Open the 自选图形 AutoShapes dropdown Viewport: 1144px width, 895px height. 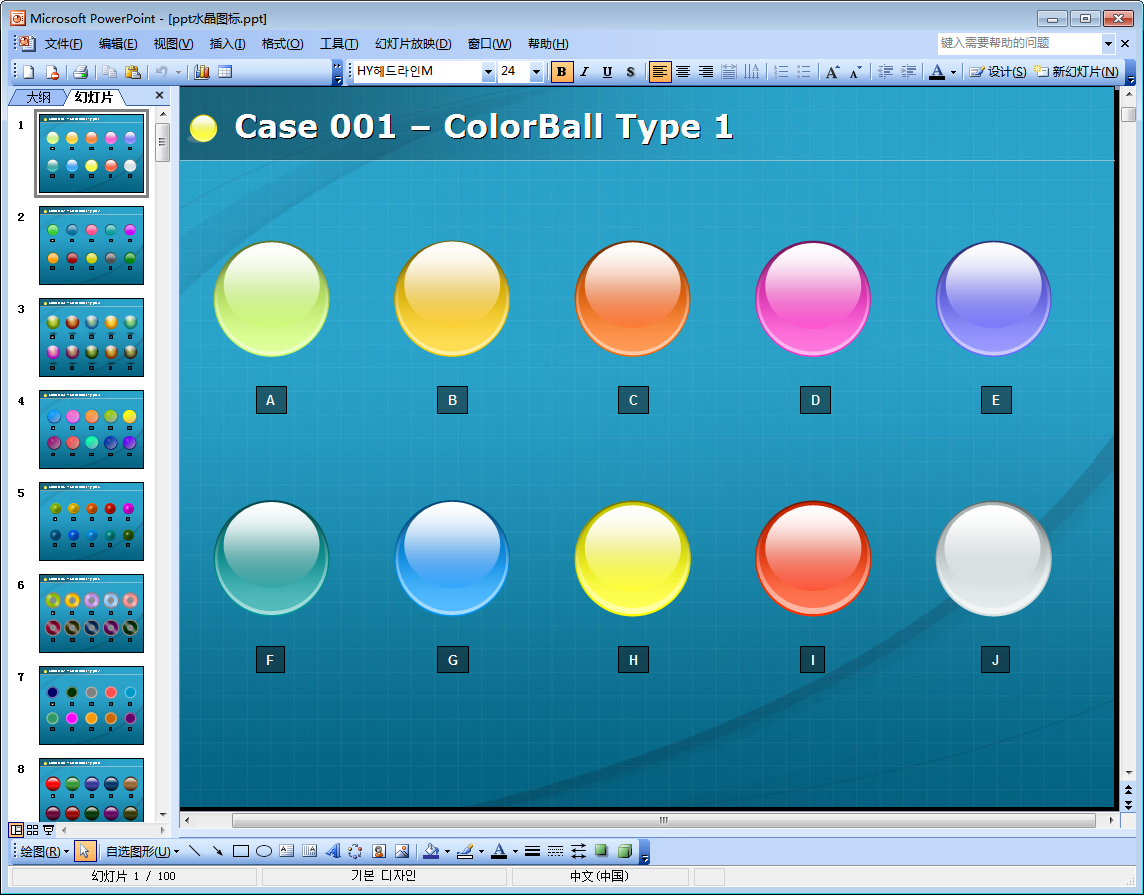tap(143, 851)
